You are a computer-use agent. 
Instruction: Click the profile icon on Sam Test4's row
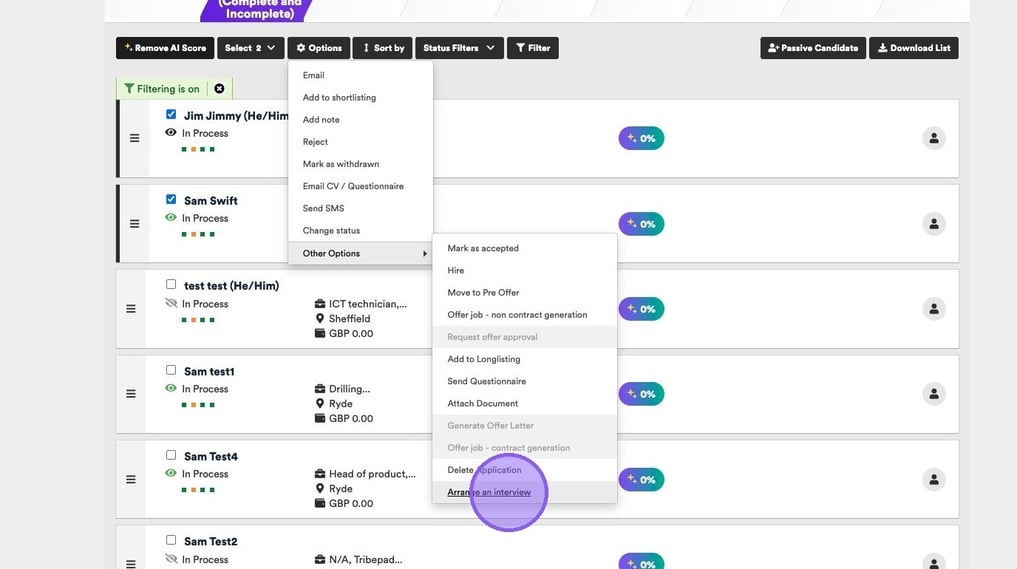[933, 480]
